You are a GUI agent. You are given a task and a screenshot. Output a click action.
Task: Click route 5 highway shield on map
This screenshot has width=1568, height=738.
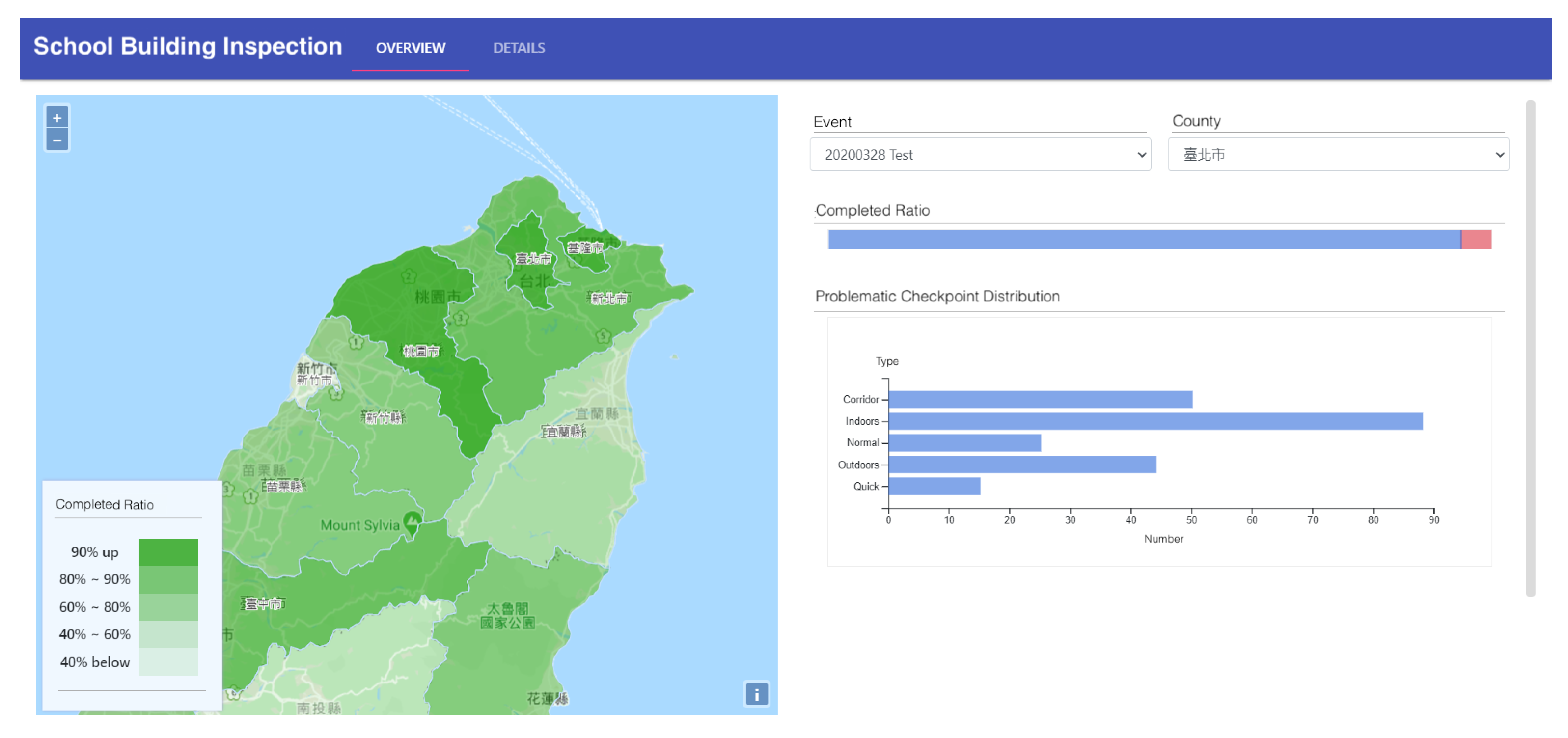pyautogui.click(x=603, y=336)
